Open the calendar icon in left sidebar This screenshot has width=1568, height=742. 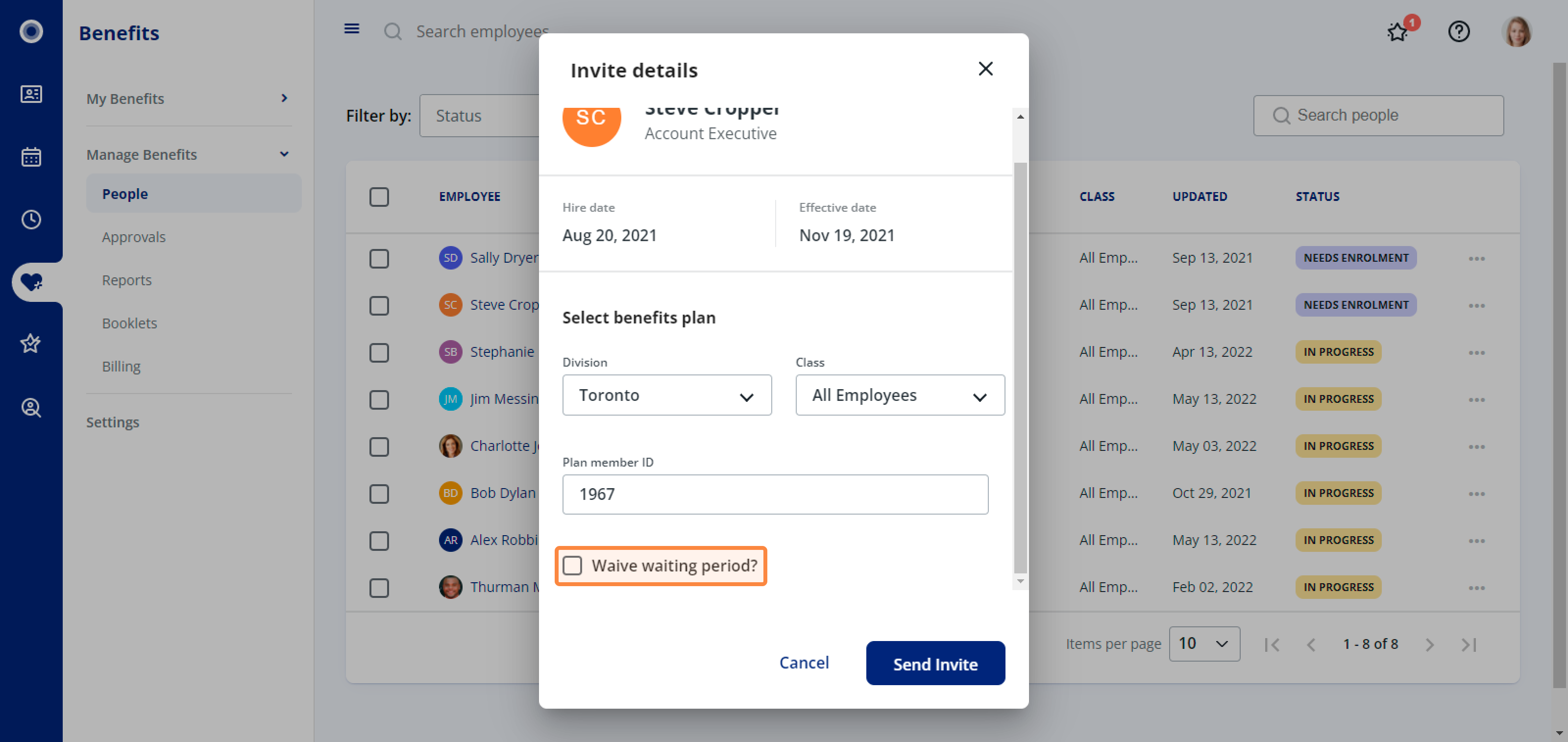31,157
